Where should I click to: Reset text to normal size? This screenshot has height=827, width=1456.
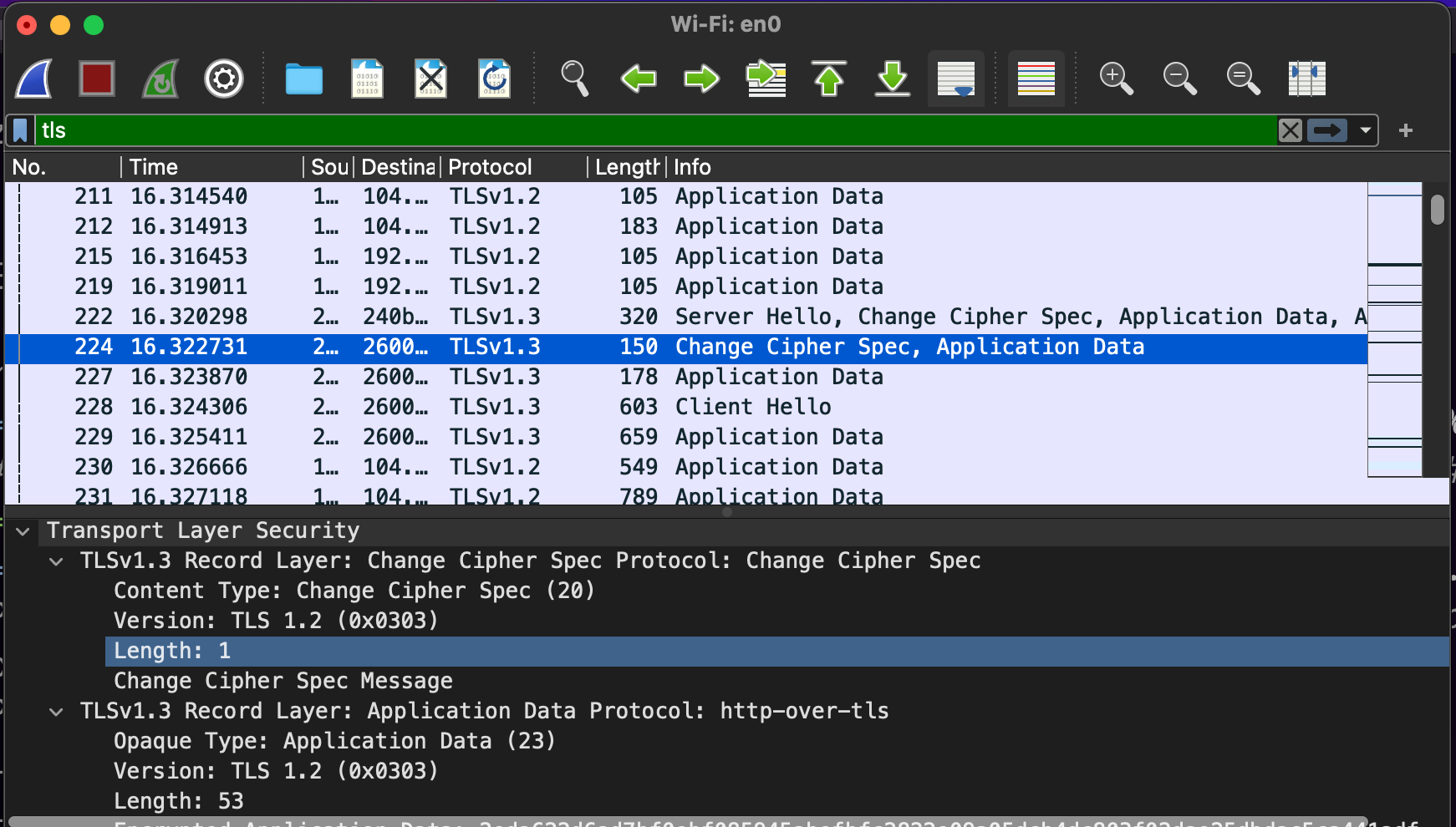[x=1243, y=79]
